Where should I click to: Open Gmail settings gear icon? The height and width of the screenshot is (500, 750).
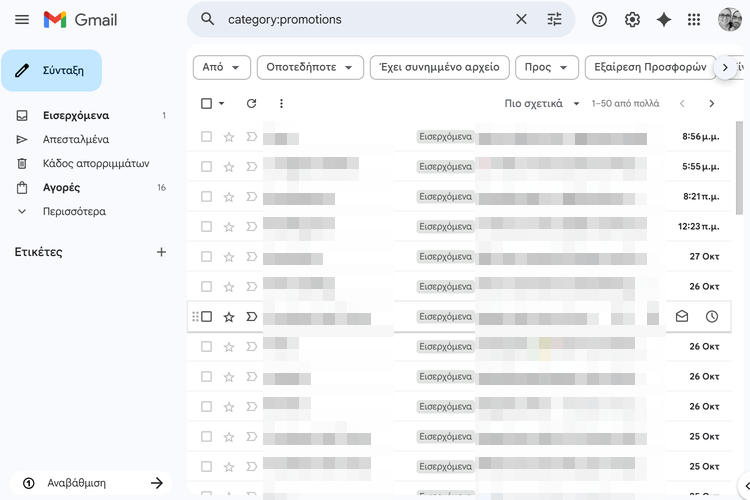point(632,20)
